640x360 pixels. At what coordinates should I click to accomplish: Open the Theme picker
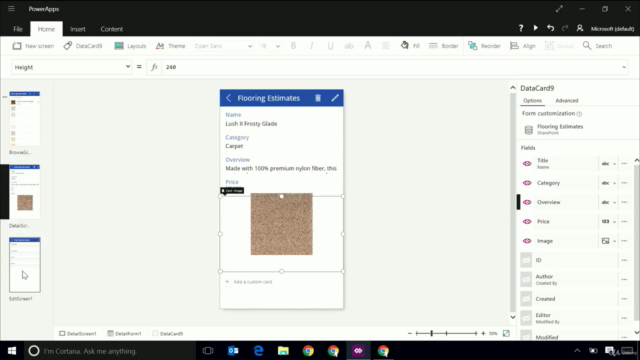pos(171,46)
